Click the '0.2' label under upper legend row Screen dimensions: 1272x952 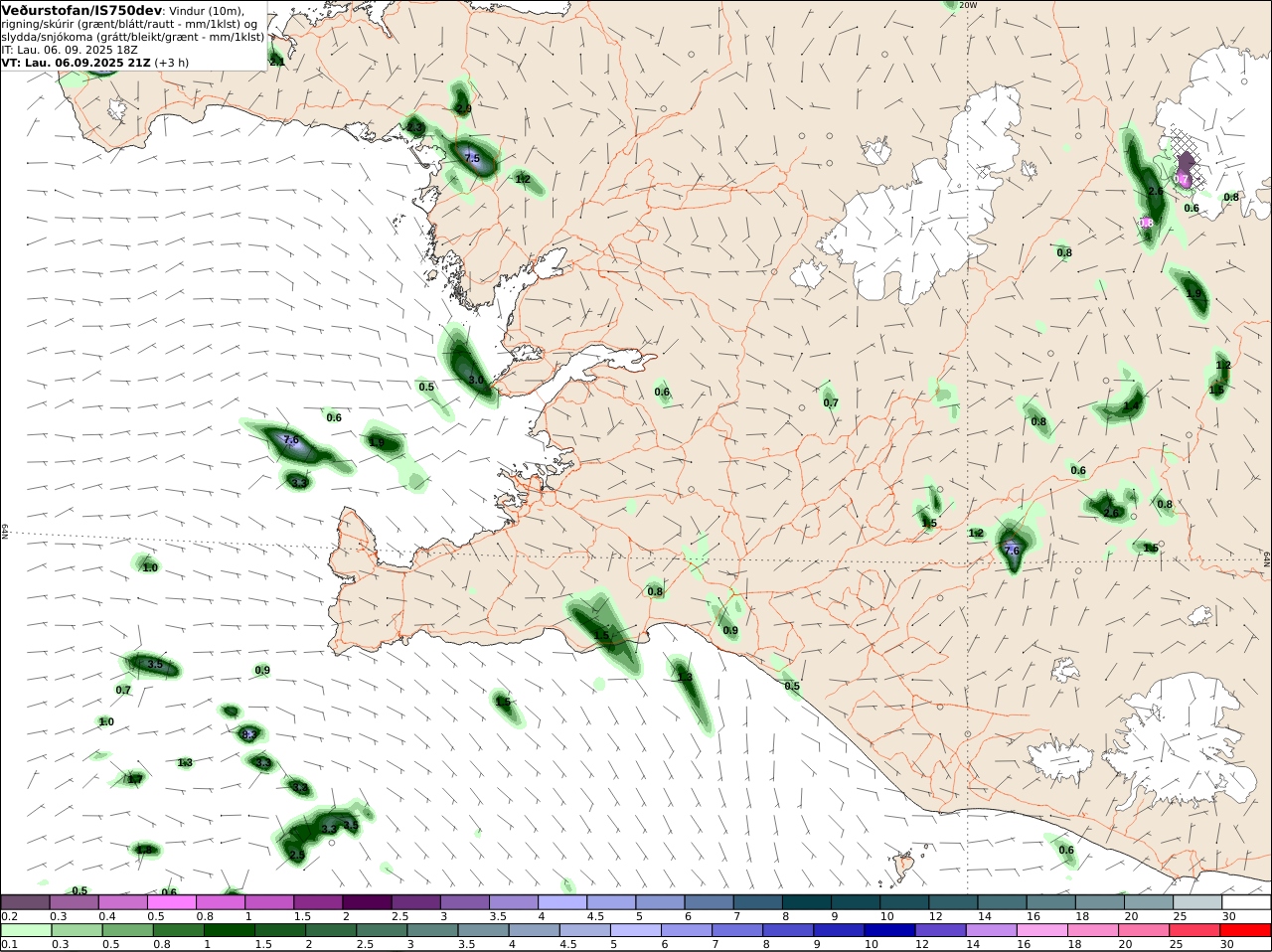tap(8, 916)
